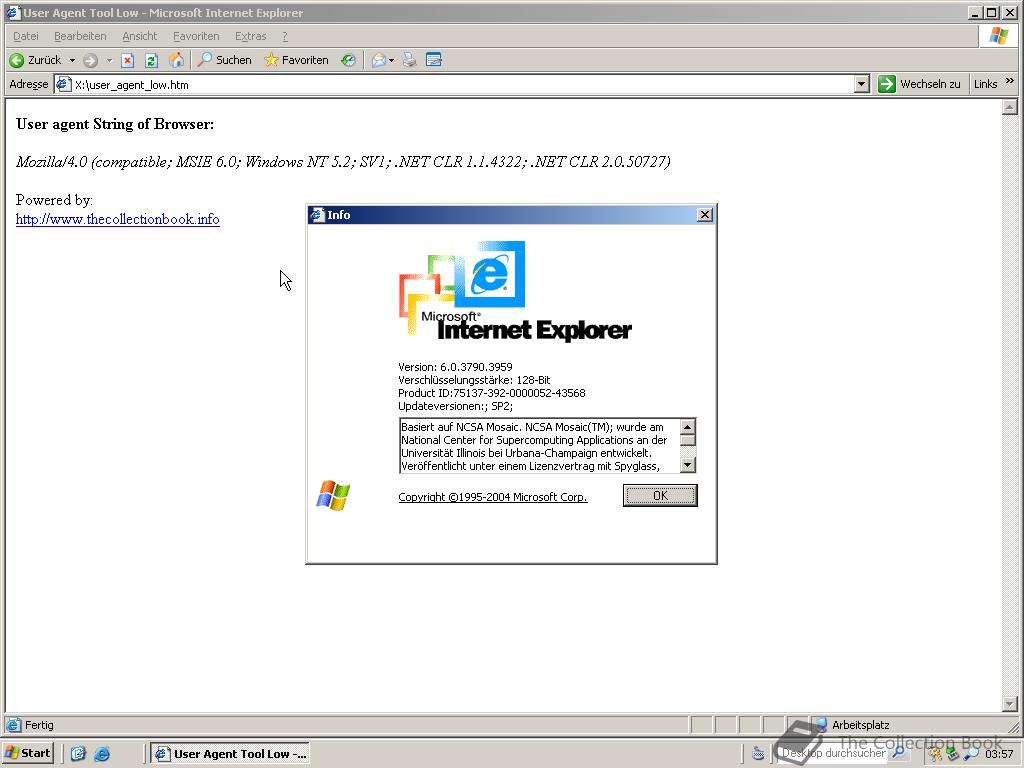Click the Show Desktop quick launch icon
The image size is (1024, 768).
pyautogui.click(x=78, y=754)
